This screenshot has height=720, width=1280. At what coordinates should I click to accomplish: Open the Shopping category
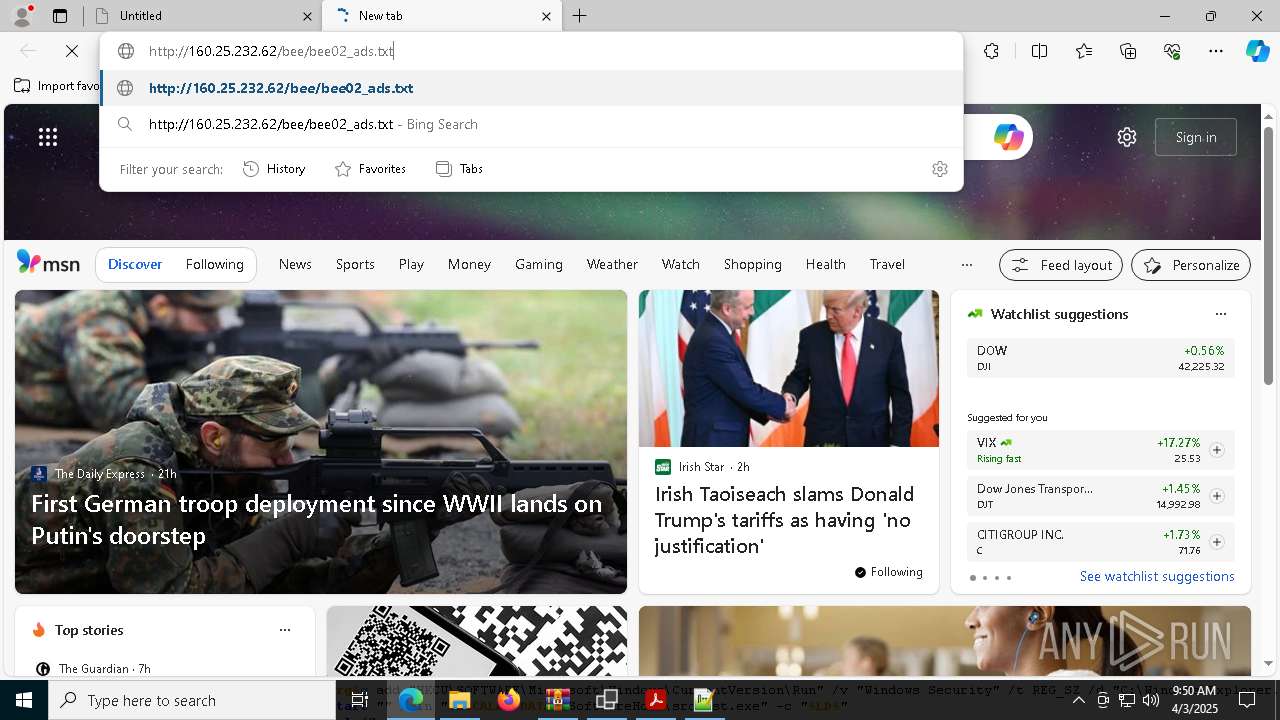[x=753, y=264]
